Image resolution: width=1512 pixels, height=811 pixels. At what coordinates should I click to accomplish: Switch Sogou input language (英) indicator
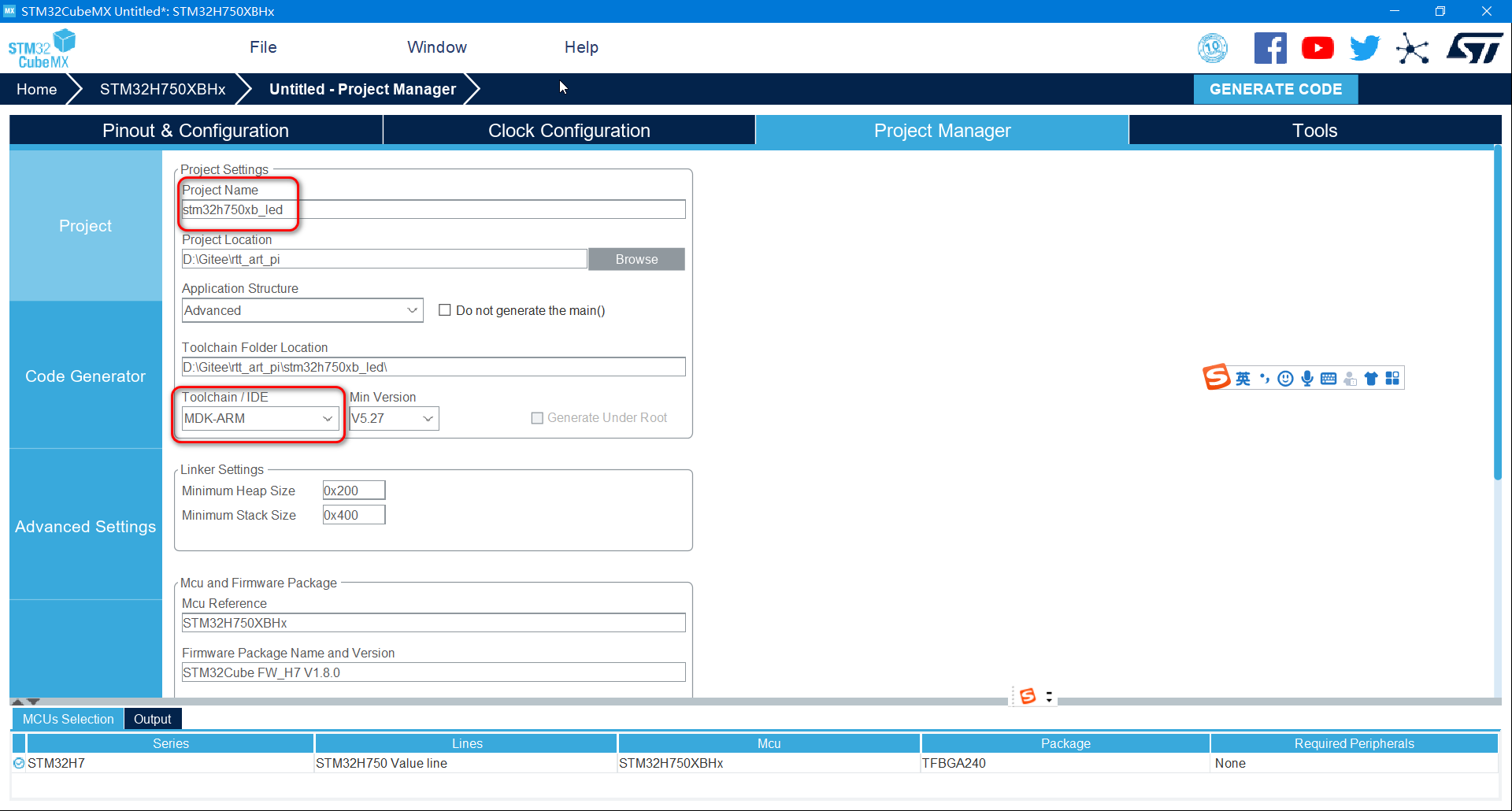(x=1243, y=379)
